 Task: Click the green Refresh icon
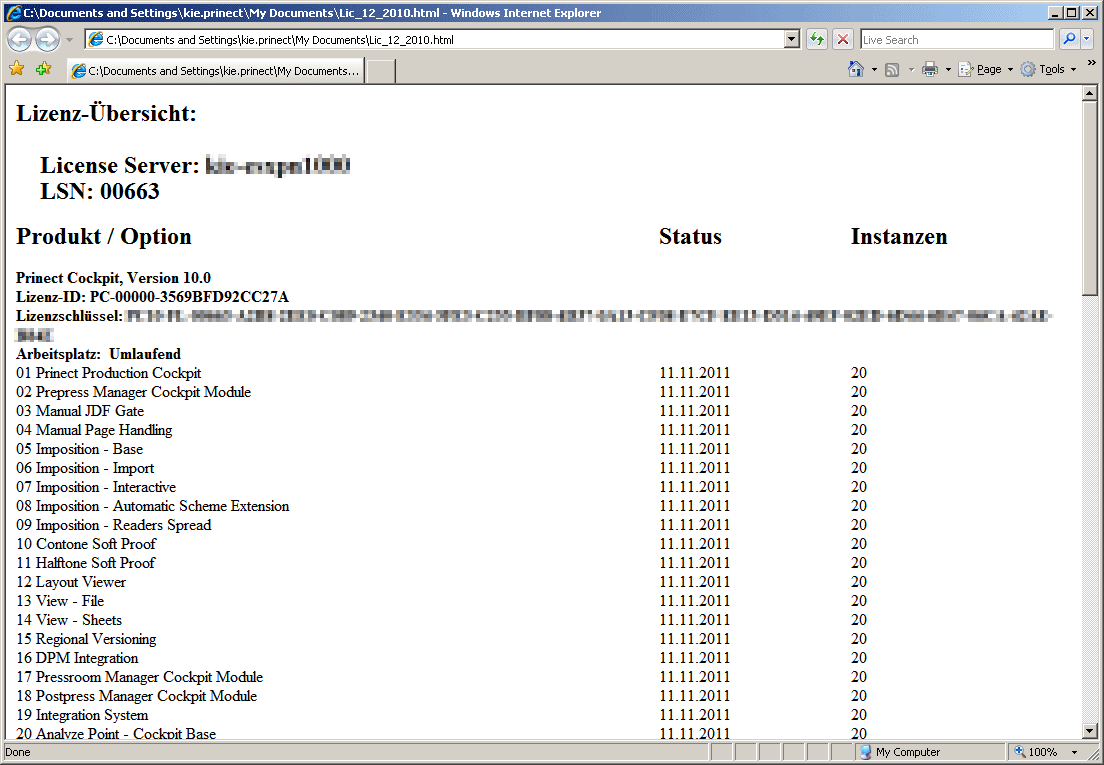pyautogui.click(x=817, y=39)
